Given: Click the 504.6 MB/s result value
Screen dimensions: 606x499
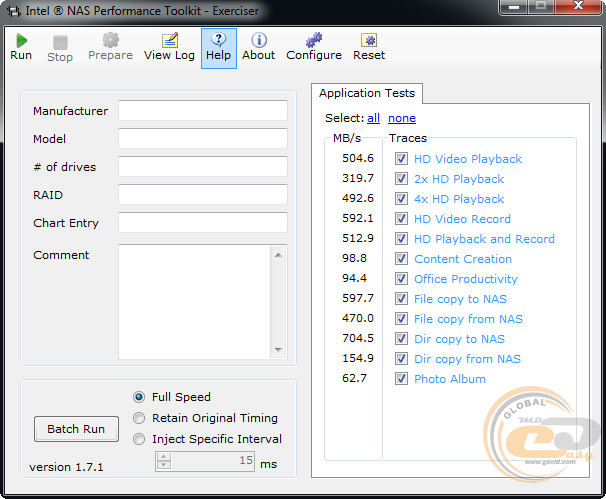Looking at the screenshot, I should (358, 158).
